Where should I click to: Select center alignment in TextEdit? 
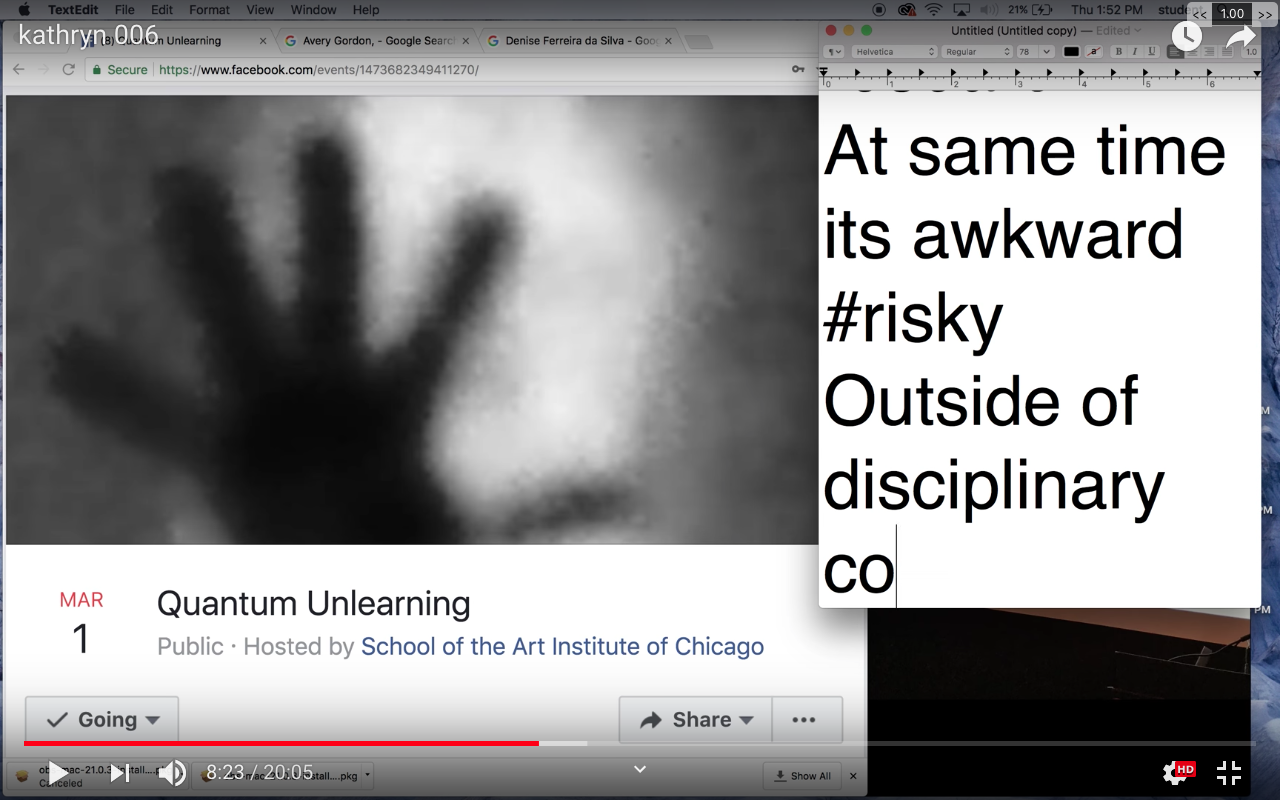(x=1192, y=51)
